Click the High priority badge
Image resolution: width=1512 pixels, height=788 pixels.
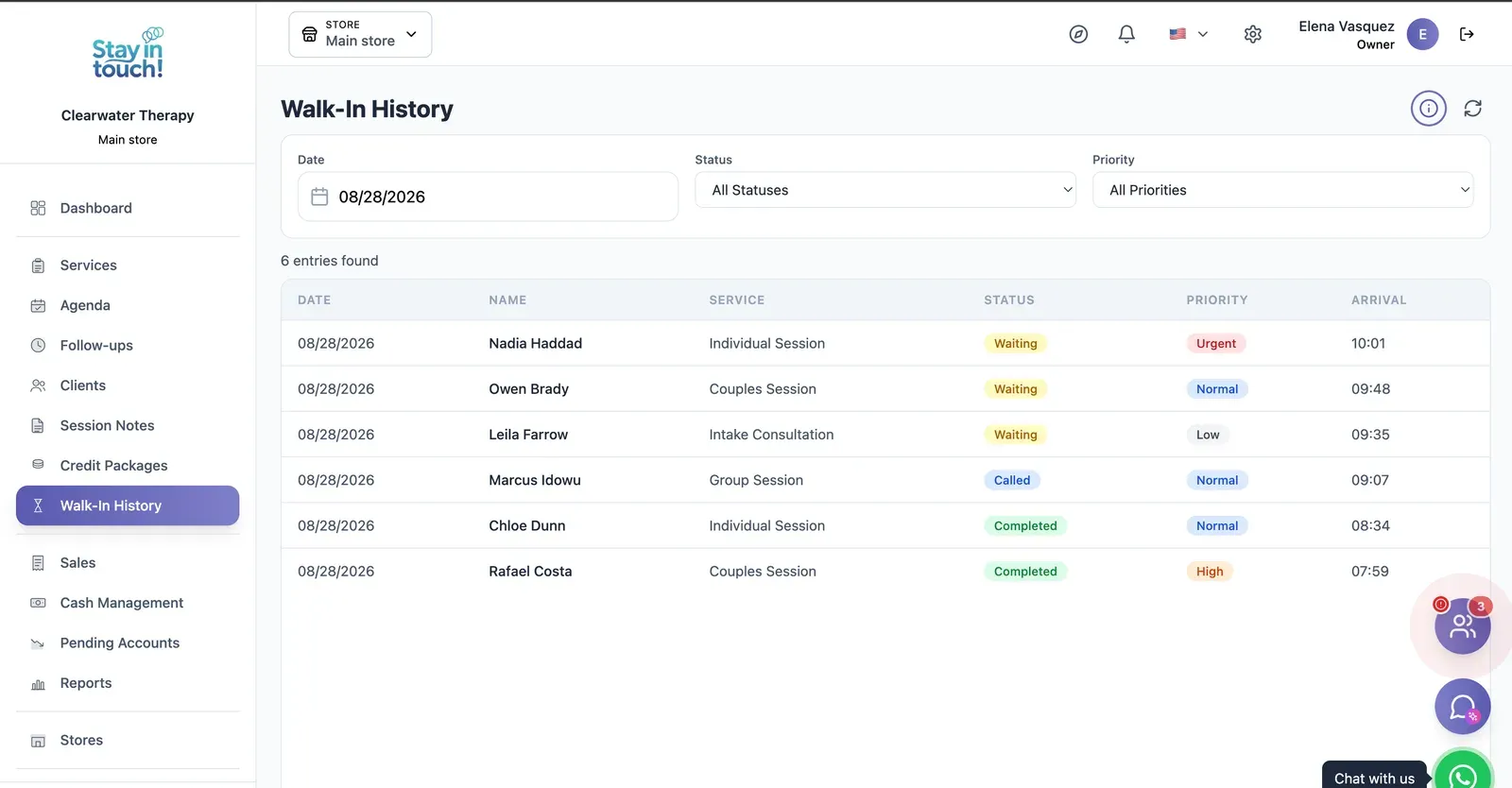tap(1210, 572)
